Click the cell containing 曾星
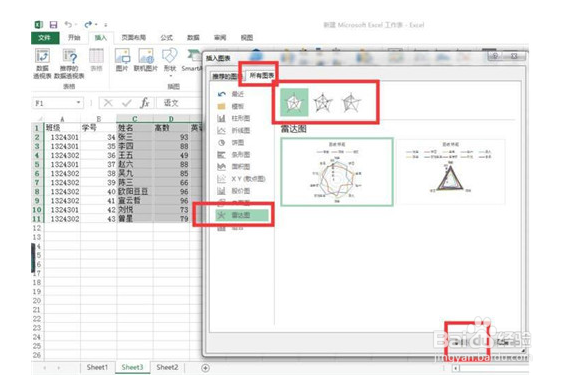Image resolution: width=565 pixels, height=377 pixels. (x=135, y=219)
